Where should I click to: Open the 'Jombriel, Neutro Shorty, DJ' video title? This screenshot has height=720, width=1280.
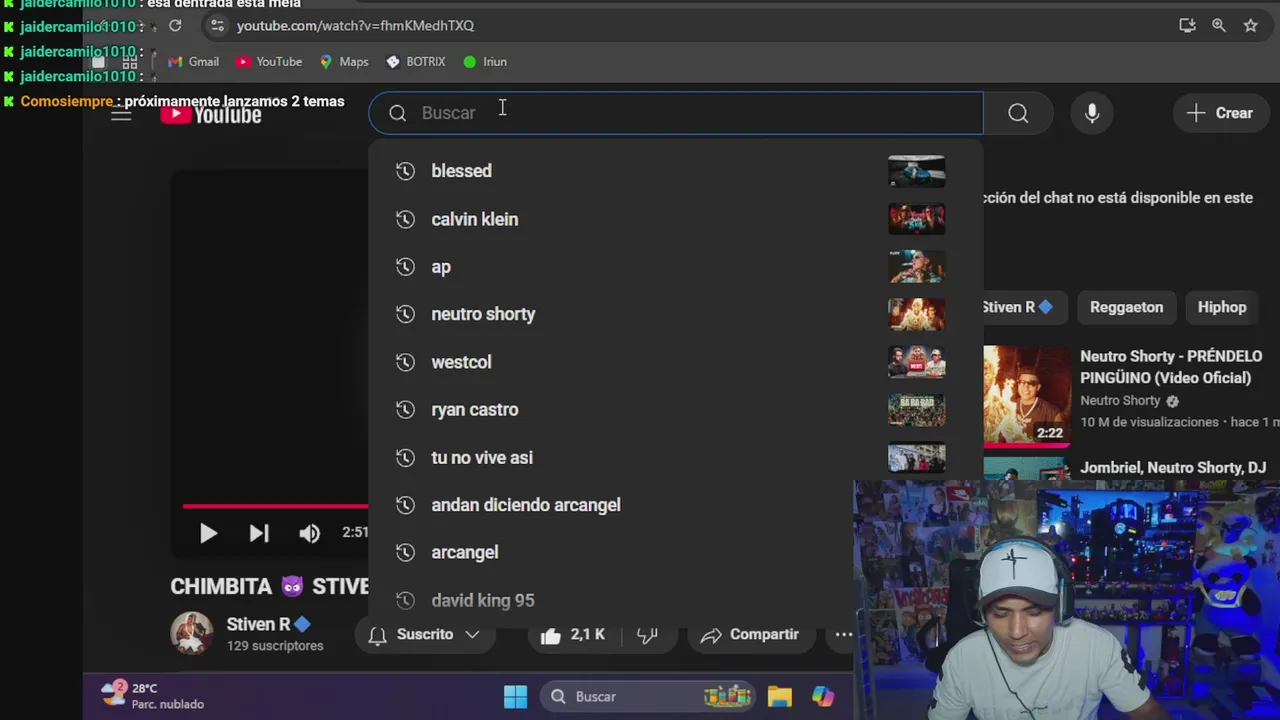(x=1173, y=467)
